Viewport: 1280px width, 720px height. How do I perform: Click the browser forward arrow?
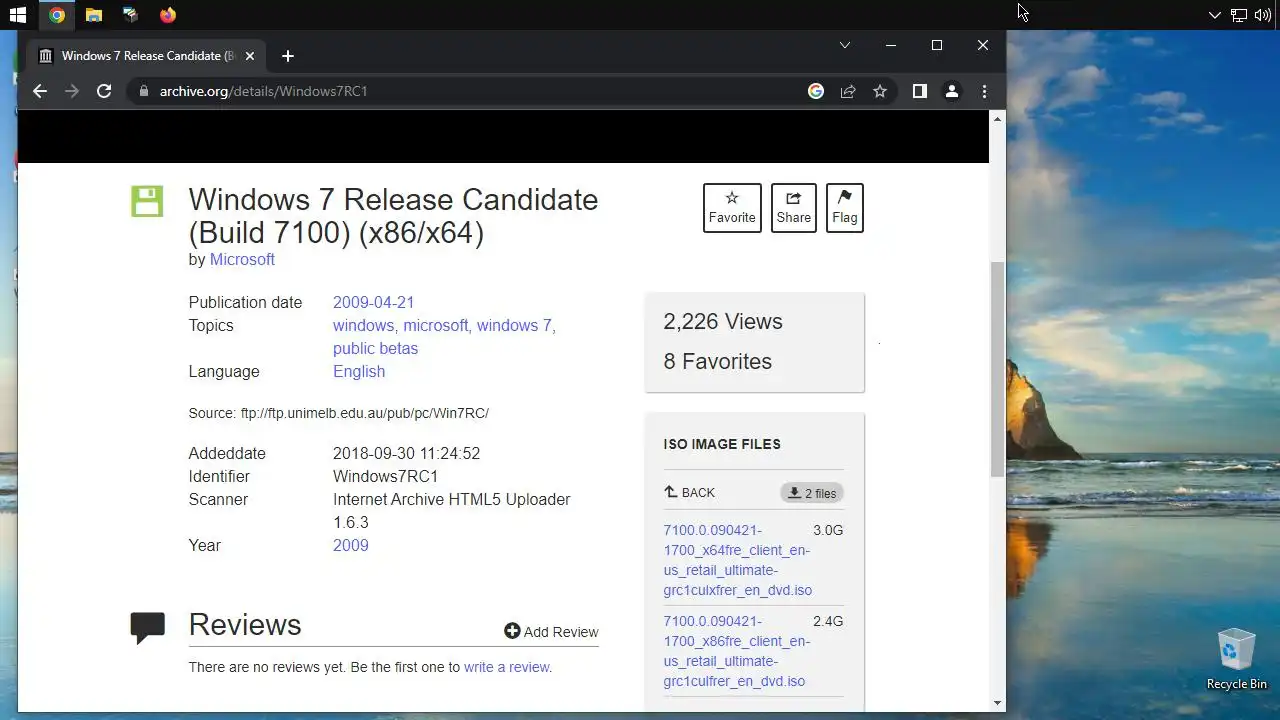[72, 91]
